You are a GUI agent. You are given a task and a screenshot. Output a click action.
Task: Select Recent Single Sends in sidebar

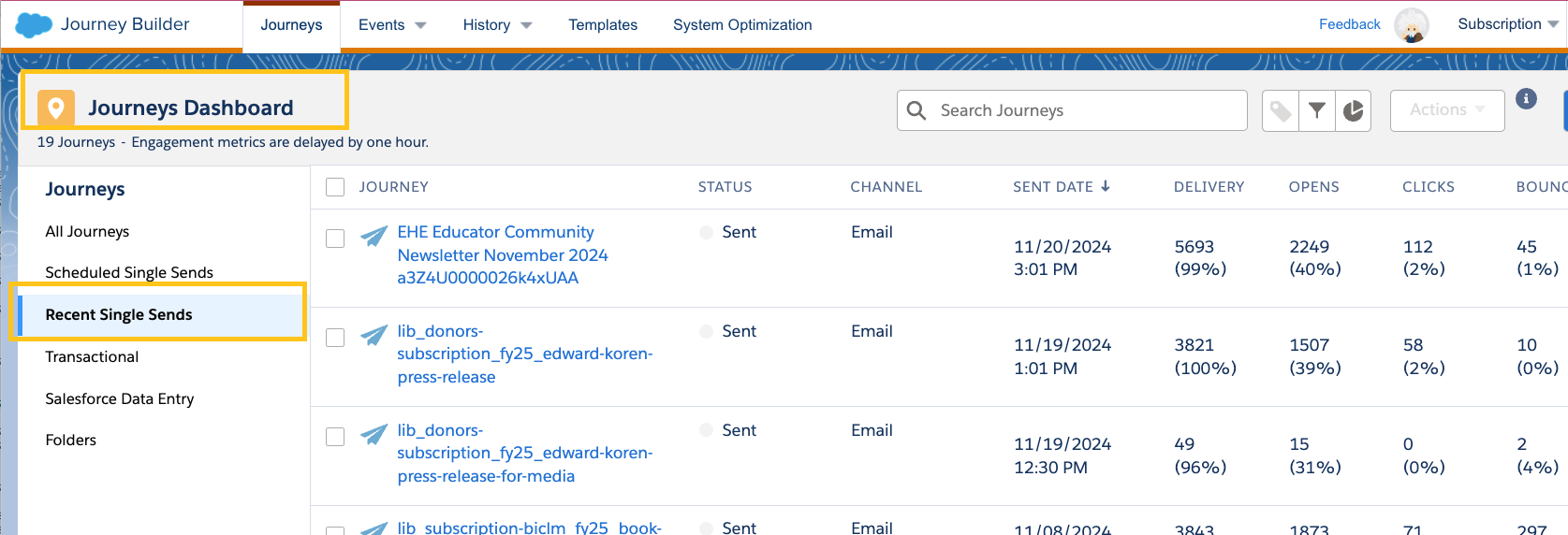161,314
